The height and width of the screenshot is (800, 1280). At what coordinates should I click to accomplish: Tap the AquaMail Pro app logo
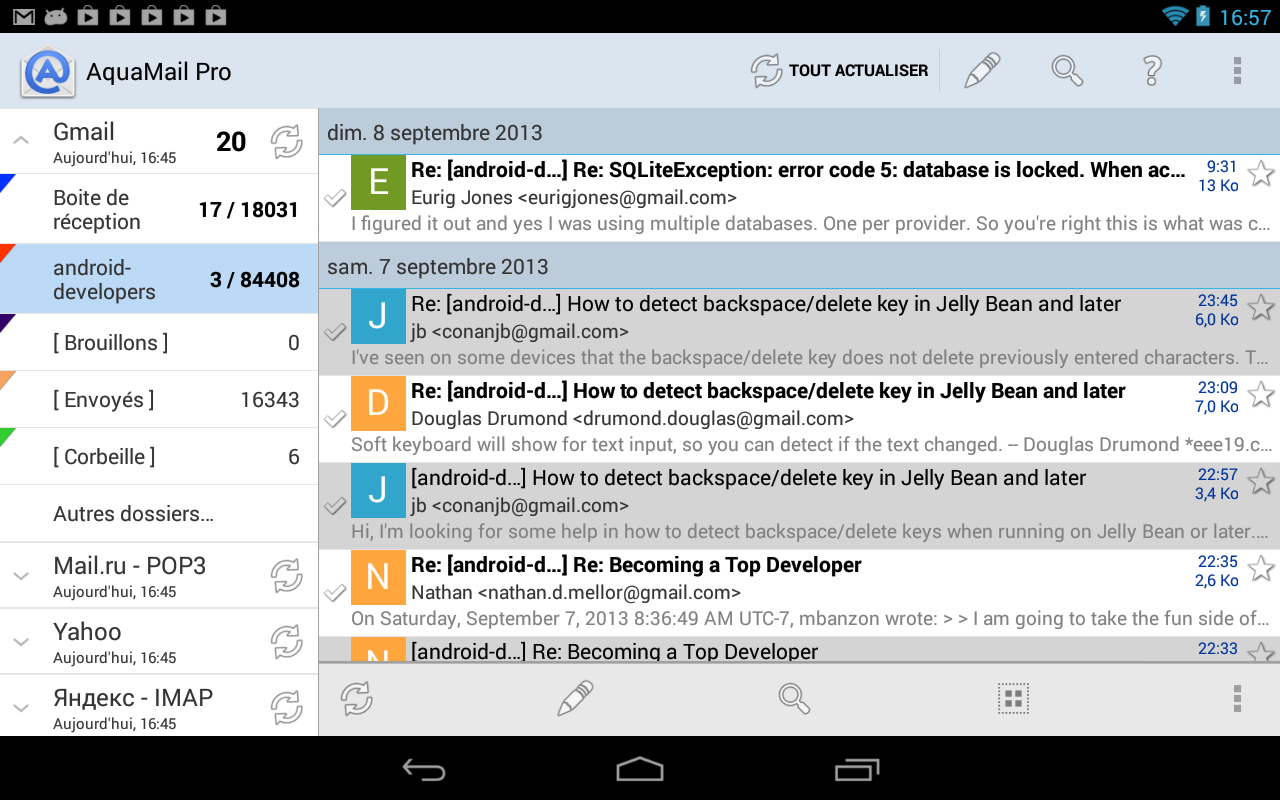tap(47, 72)
